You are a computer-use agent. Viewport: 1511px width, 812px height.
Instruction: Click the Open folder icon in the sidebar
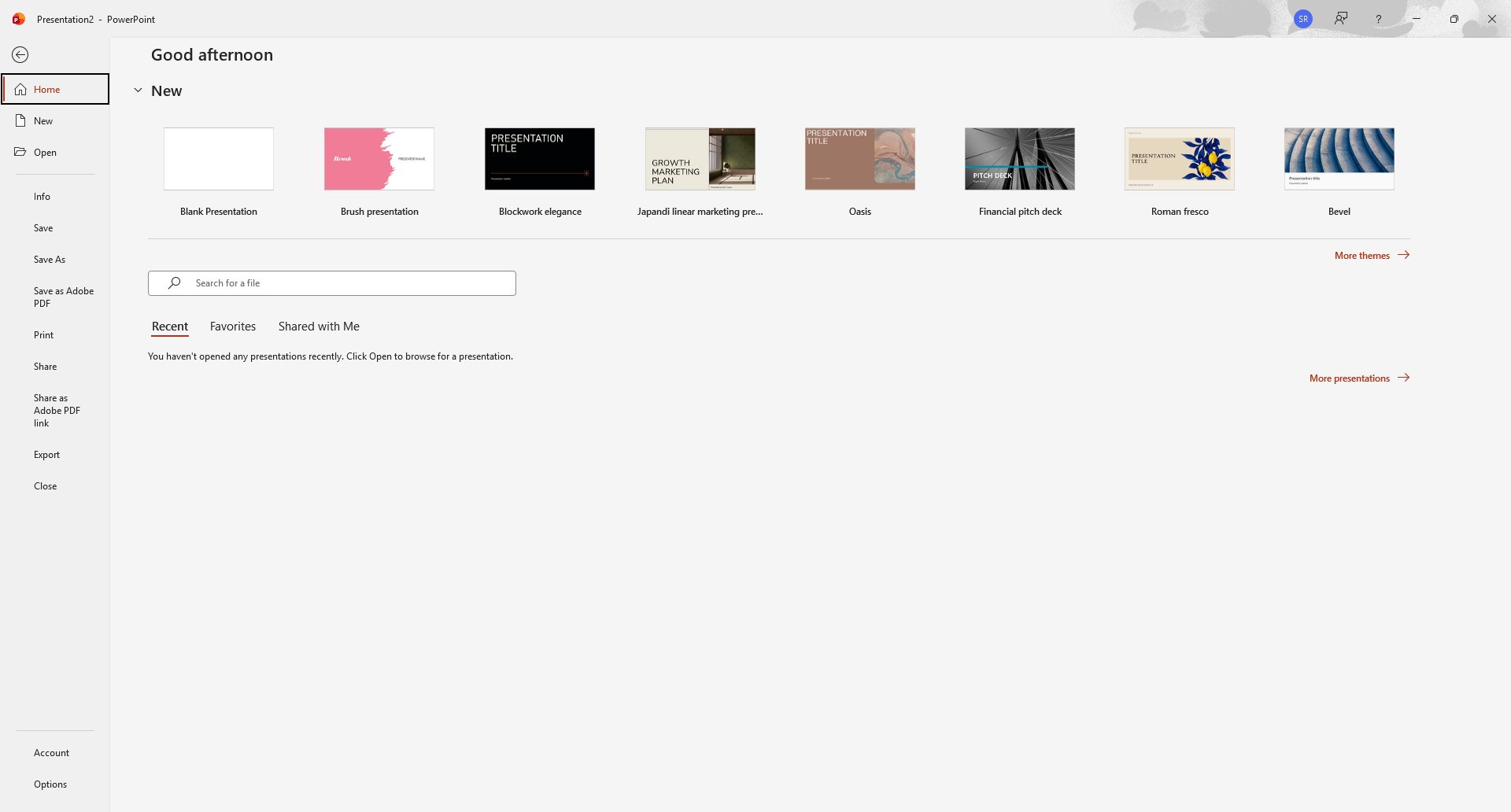pyautogui.click(x=20, y=152)
